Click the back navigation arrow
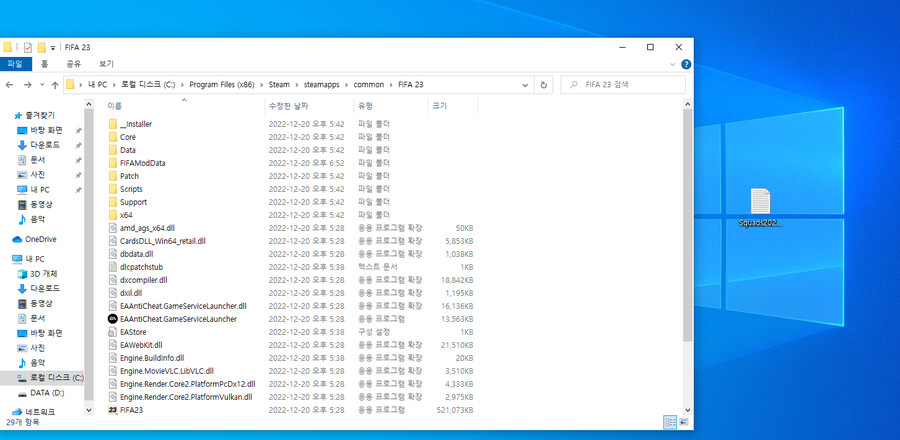The image size is (900, 440). tap(9, 85)
